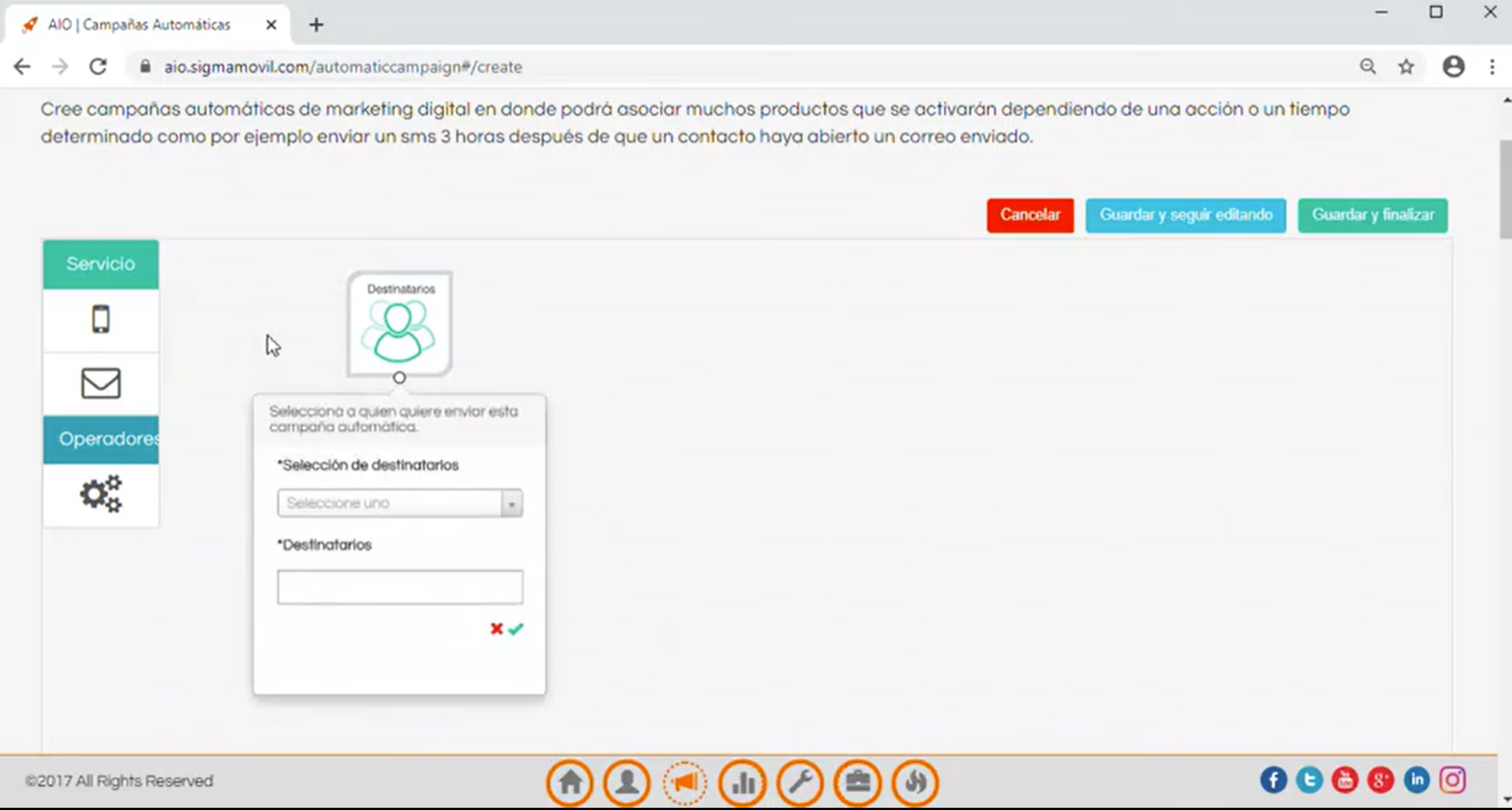Select the email envelope service icon
This screenshot has height=810, width=1512.
101,383
